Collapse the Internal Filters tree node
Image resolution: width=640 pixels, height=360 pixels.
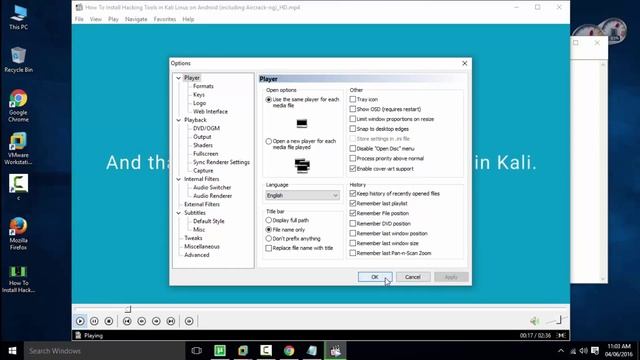pyautogui.click(x=178, y=179)
